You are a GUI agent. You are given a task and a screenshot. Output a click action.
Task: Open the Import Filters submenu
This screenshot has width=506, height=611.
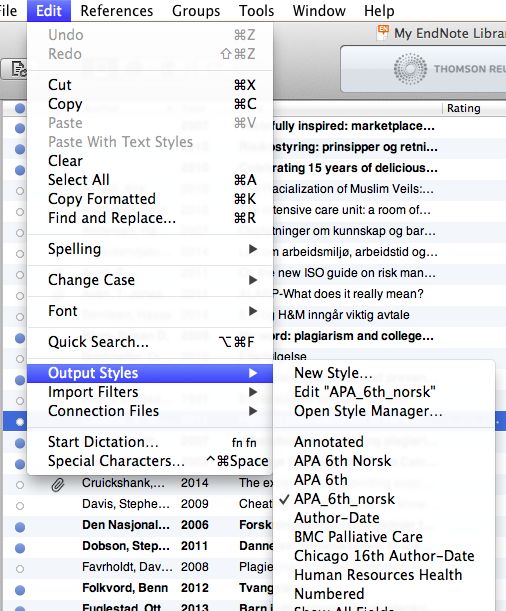pos(150,392)
